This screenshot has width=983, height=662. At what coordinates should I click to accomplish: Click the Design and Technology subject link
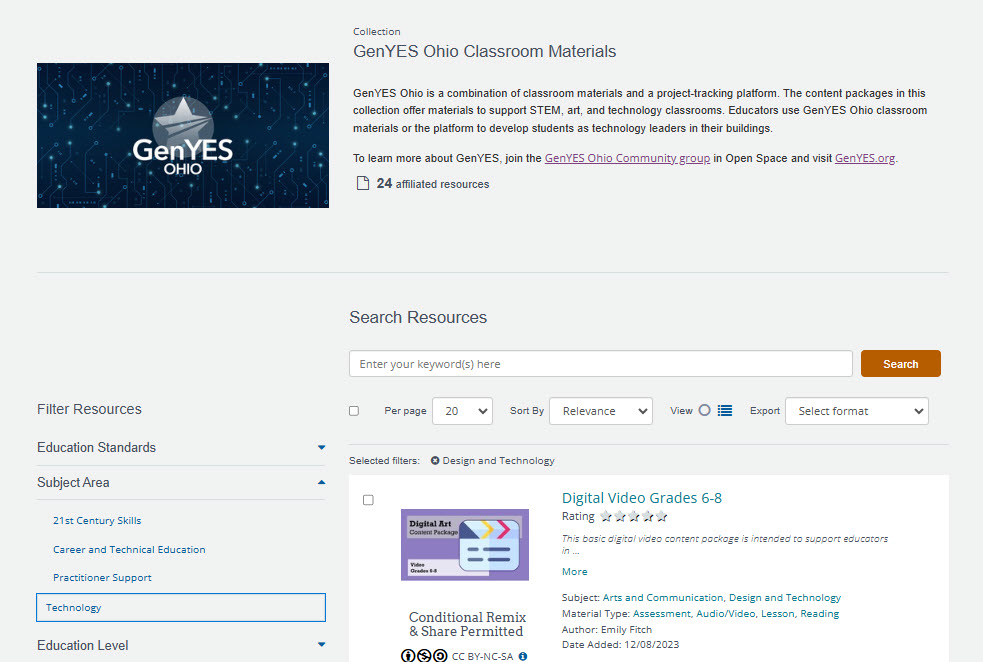click(x=785, y=597)
